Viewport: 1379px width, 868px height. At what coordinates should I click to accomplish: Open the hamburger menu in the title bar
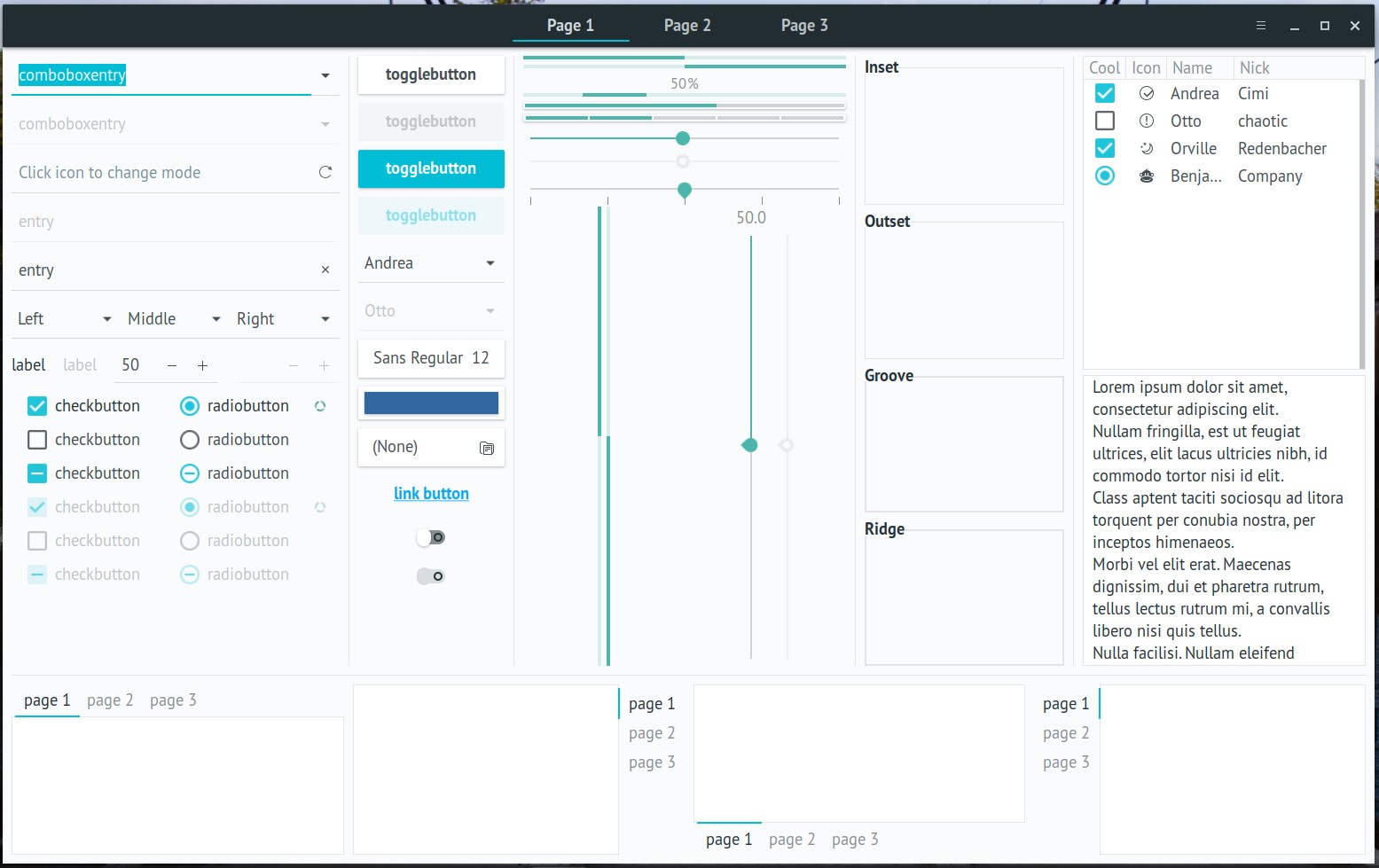tap(1261, 26)
